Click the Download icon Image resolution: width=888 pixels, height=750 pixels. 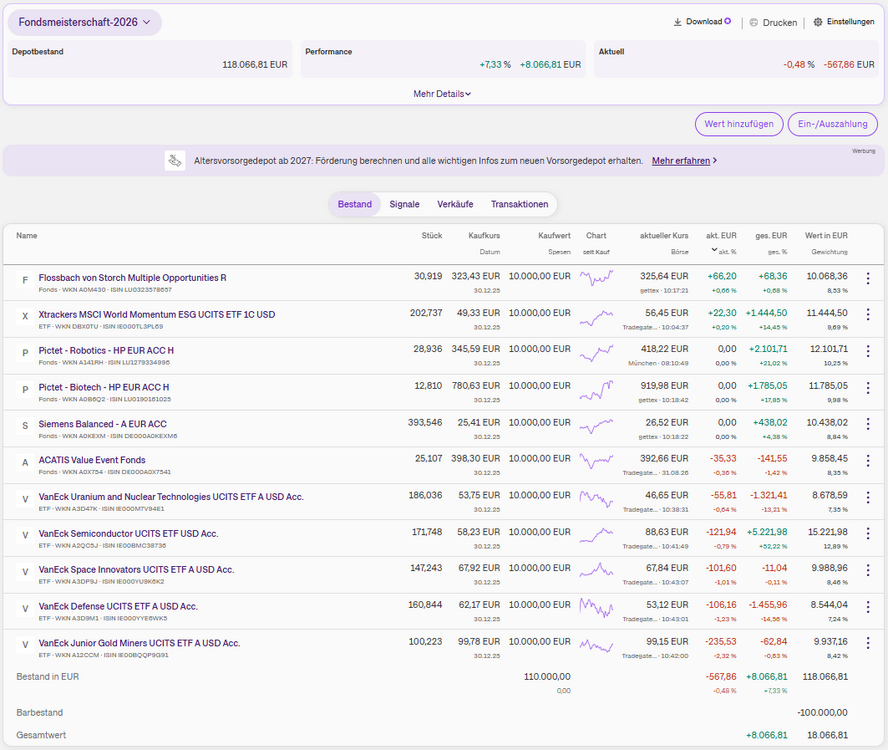[677, 22]
